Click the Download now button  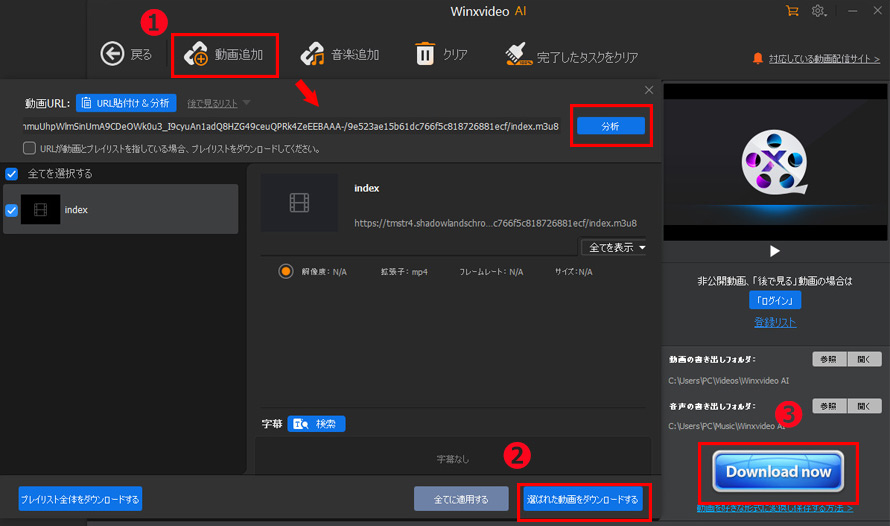778,471
